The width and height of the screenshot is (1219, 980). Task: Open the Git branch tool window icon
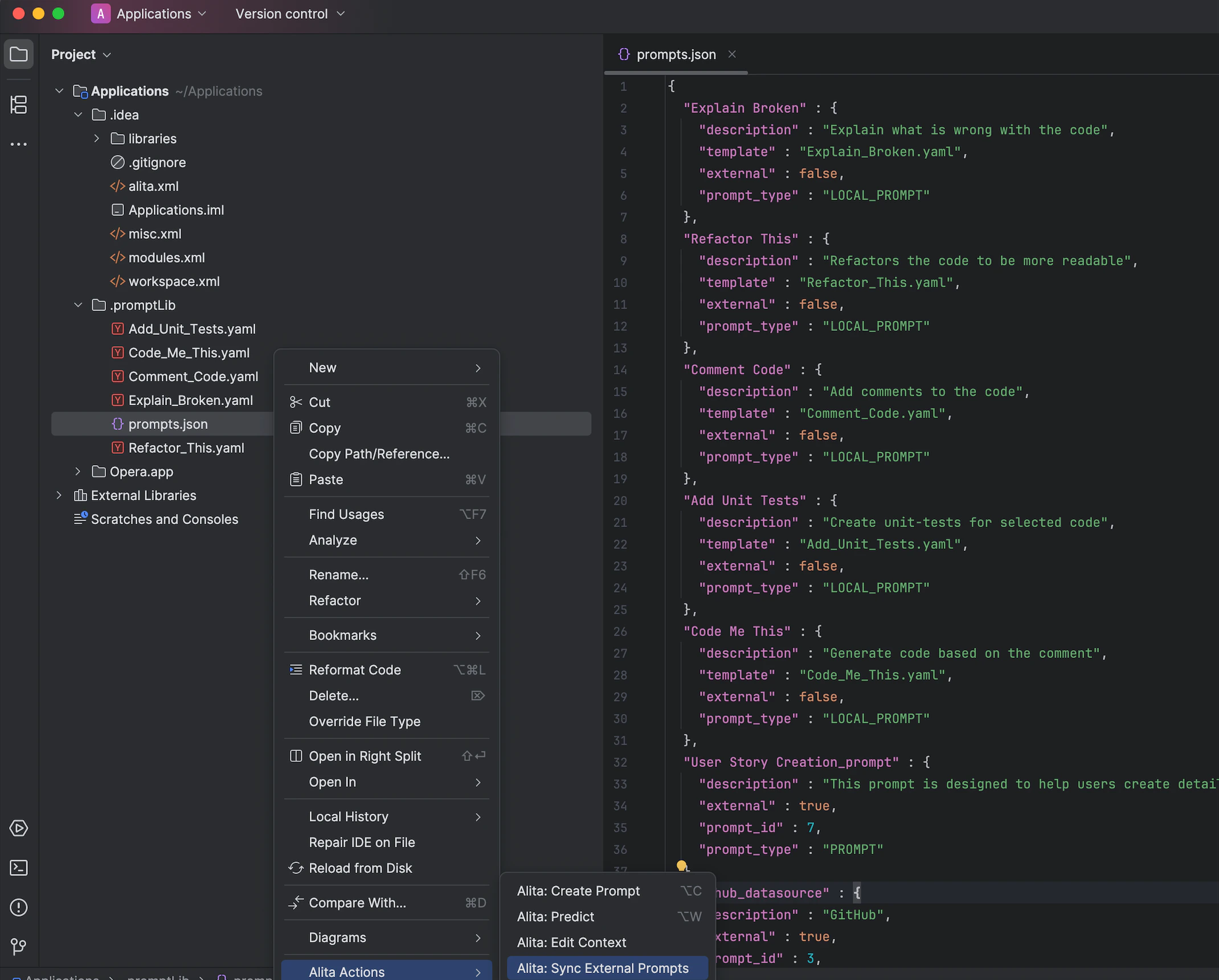pyautogui.click(x=19, y=946)
